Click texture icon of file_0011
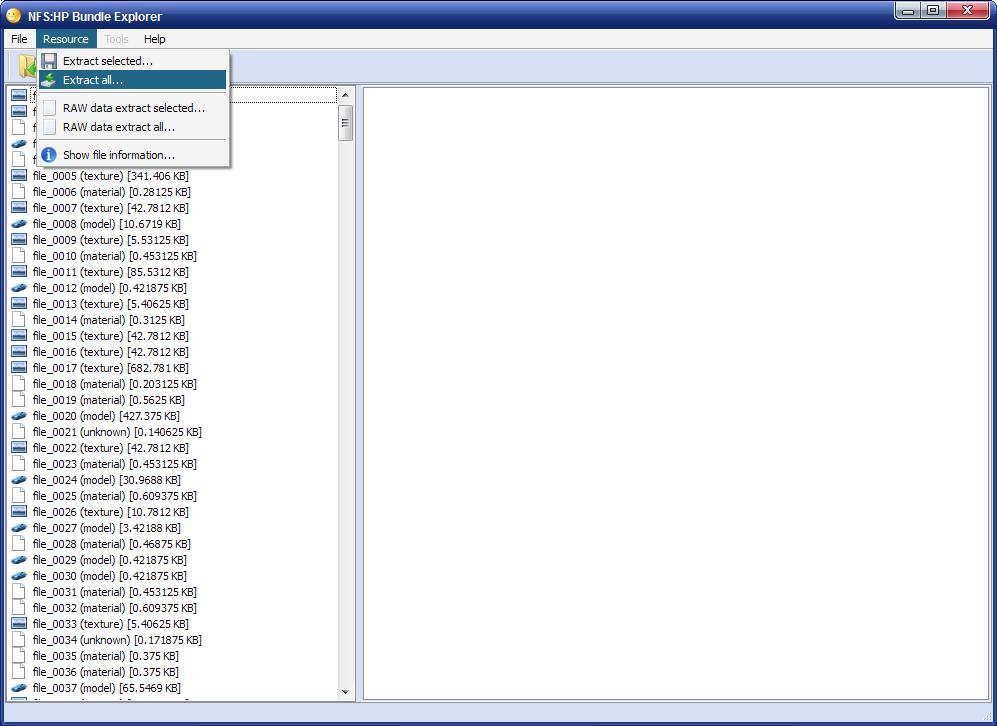The image size is (997, 726). (x=19, y=272)
